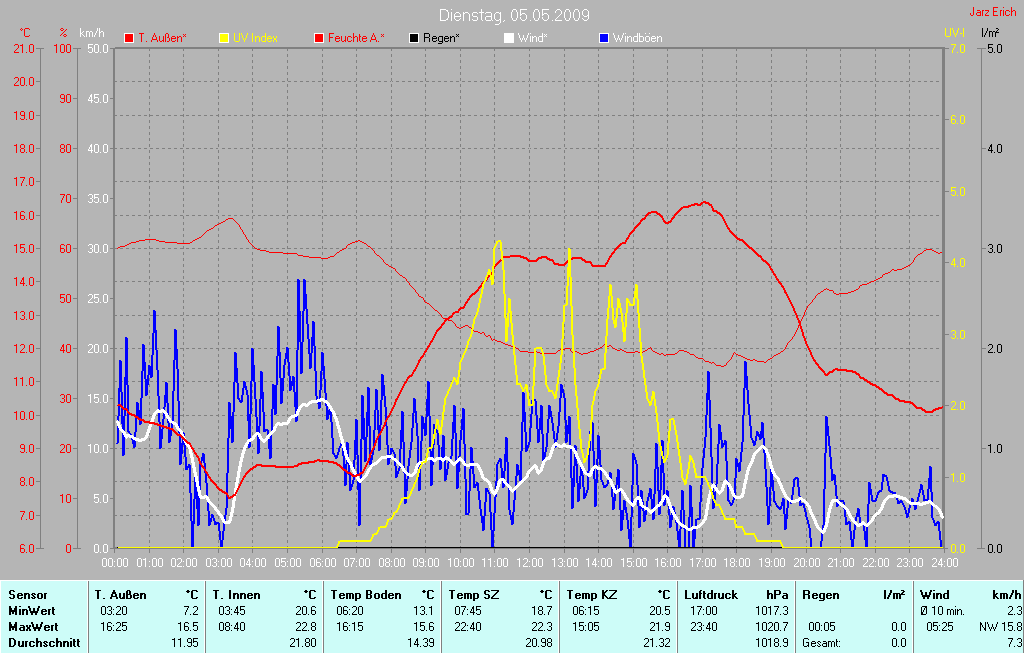This screenshot has width=1024, height=653.
Task: Click the Temp KZ column header
Action: tap(590, 595)
